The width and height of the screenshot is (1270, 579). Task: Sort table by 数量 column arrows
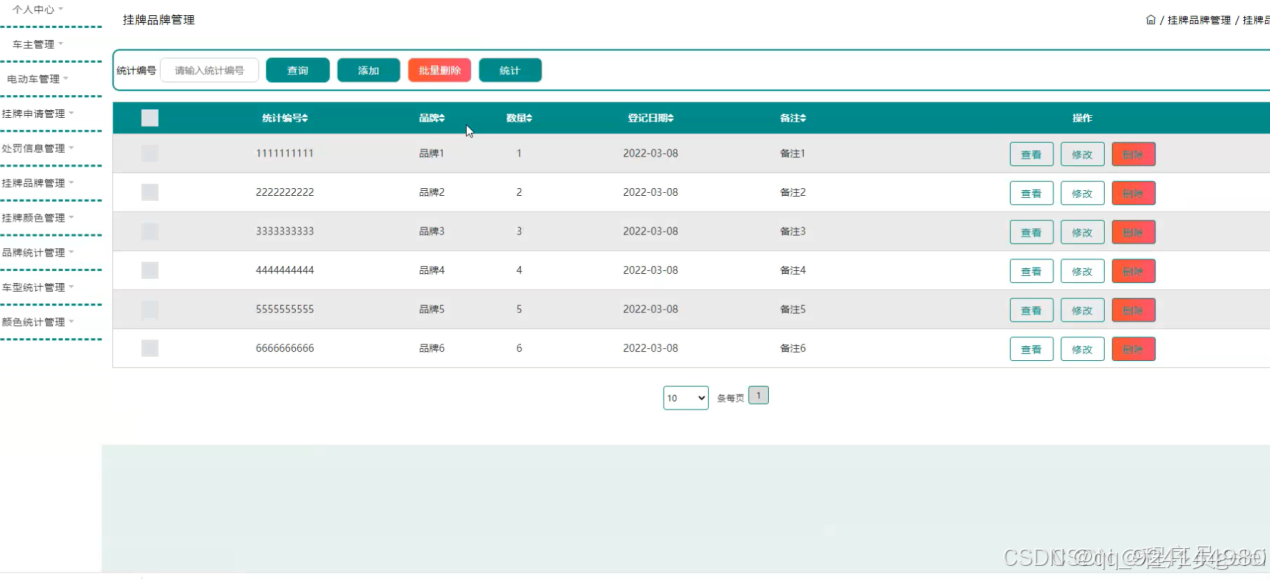(529, 119)
